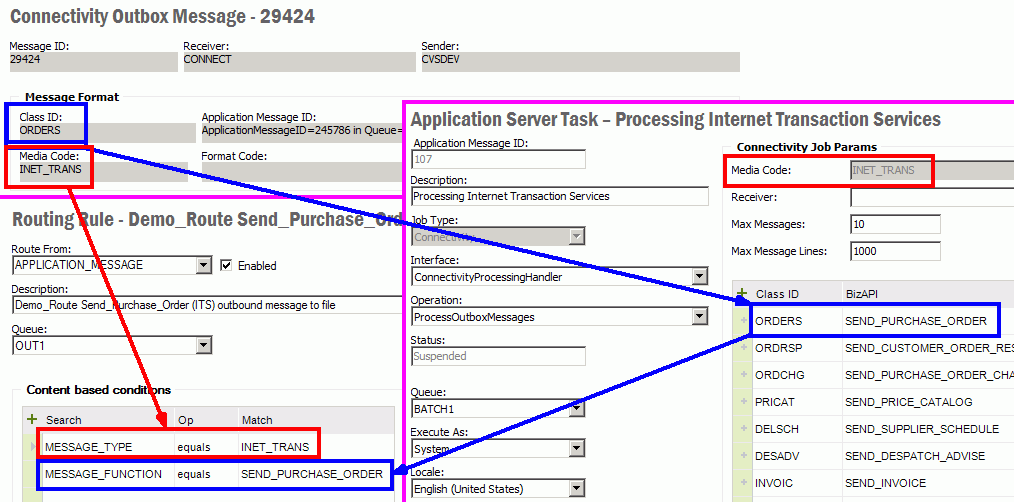Sort by the Search column header

tap(64, 420)
